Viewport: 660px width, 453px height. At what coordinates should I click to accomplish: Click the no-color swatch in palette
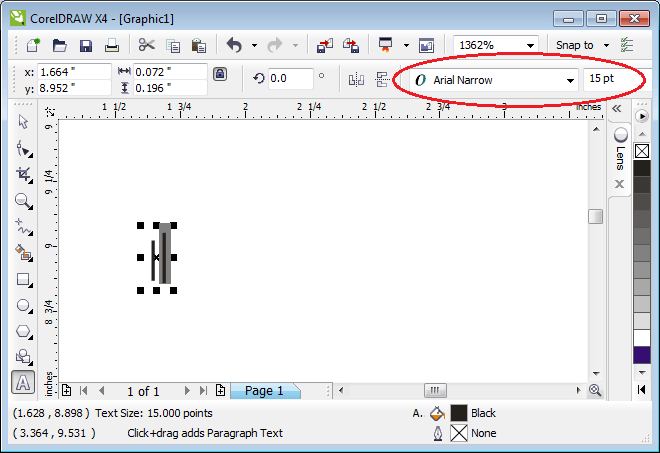pyautogui.click(x=642, y=152)
